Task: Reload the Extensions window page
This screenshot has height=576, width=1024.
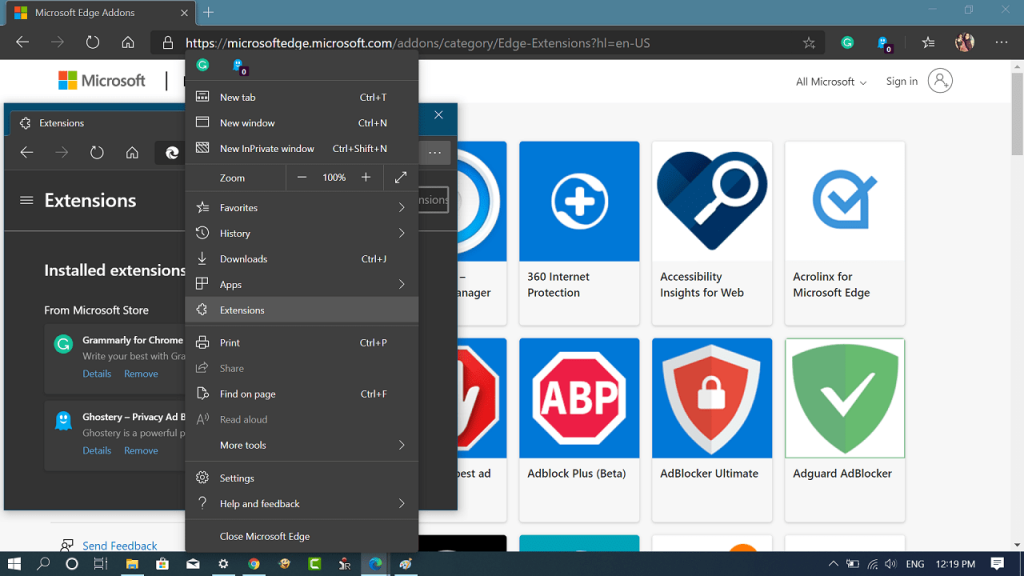Action: coord(97,153)
